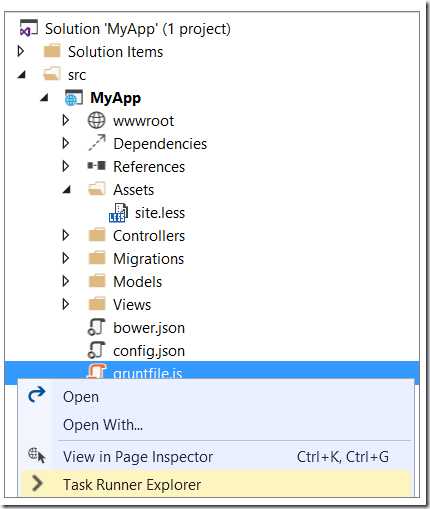Select the Views folder
This screenshot has width=430, height=509.
click(x=132, y=304)
